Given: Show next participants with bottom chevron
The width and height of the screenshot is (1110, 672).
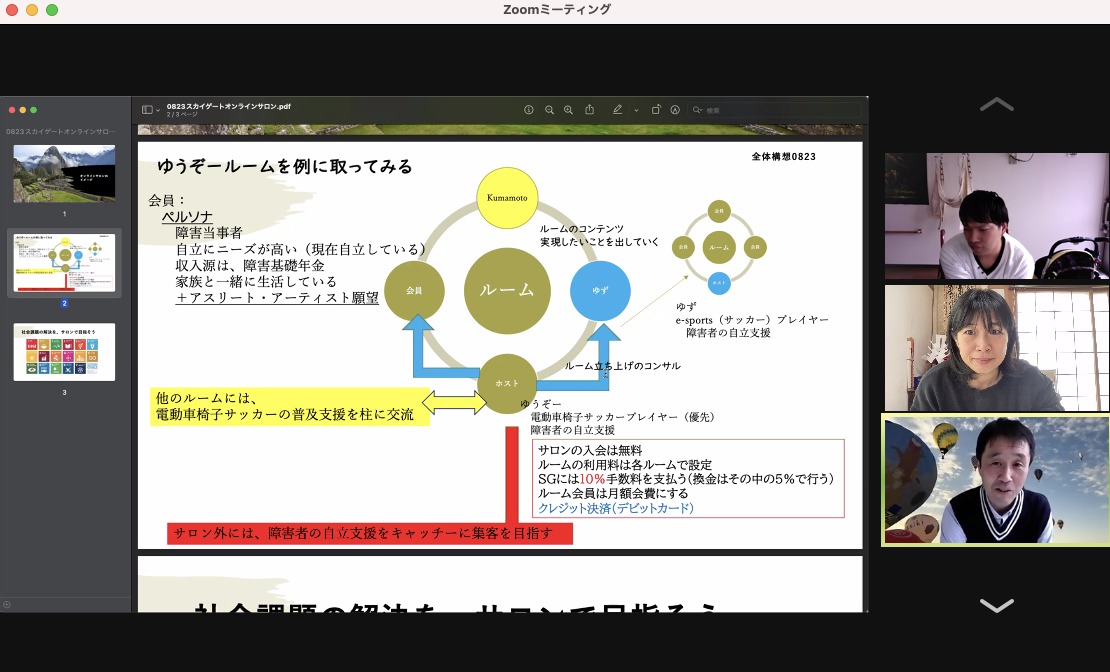Looking at the screenshot, I should click(996, 605).
